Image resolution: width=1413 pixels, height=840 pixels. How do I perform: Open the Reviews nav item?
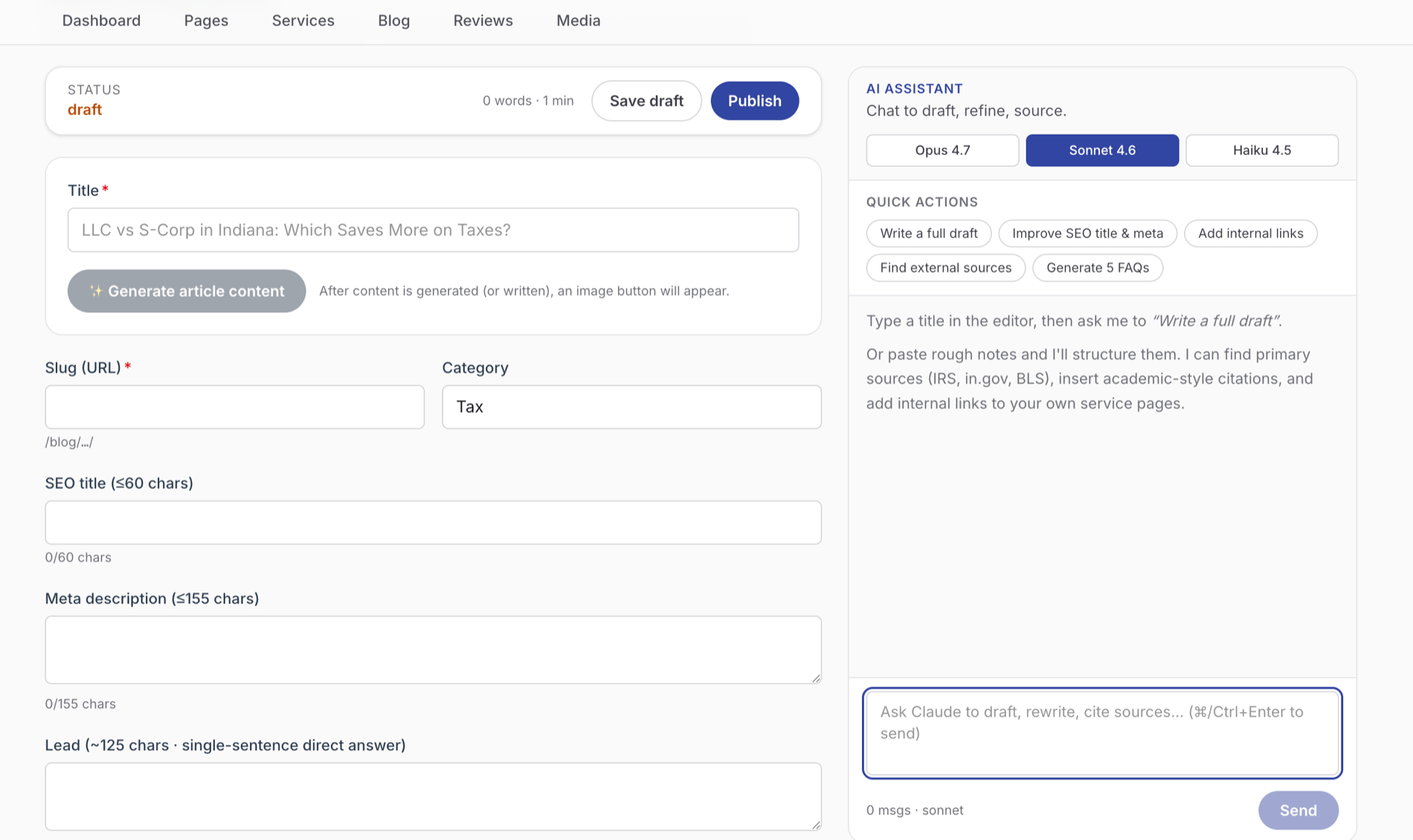click(x=483, y=21)
